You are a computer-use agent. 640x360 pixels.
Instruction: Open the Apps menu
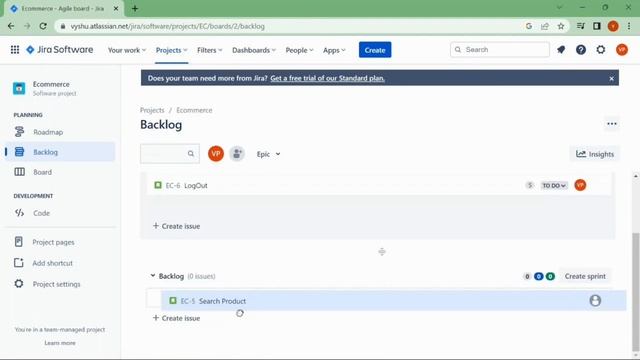pyautogui.click(x=334, y=50)
